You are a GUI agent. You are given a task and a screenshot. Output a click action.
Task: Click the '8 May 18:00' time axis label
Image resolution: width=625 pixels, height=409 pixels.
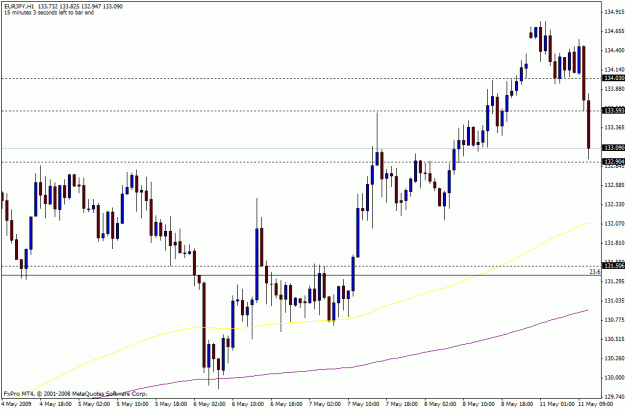pos(518,404)
